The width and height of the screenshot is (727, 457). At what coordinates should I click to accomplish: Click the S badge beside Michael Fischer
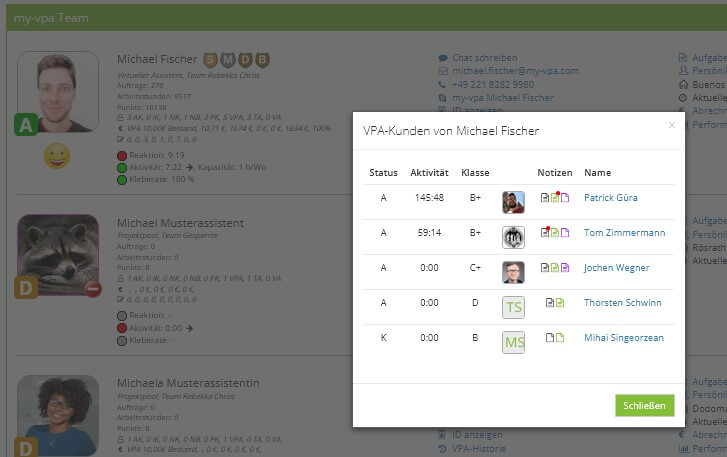210,59
